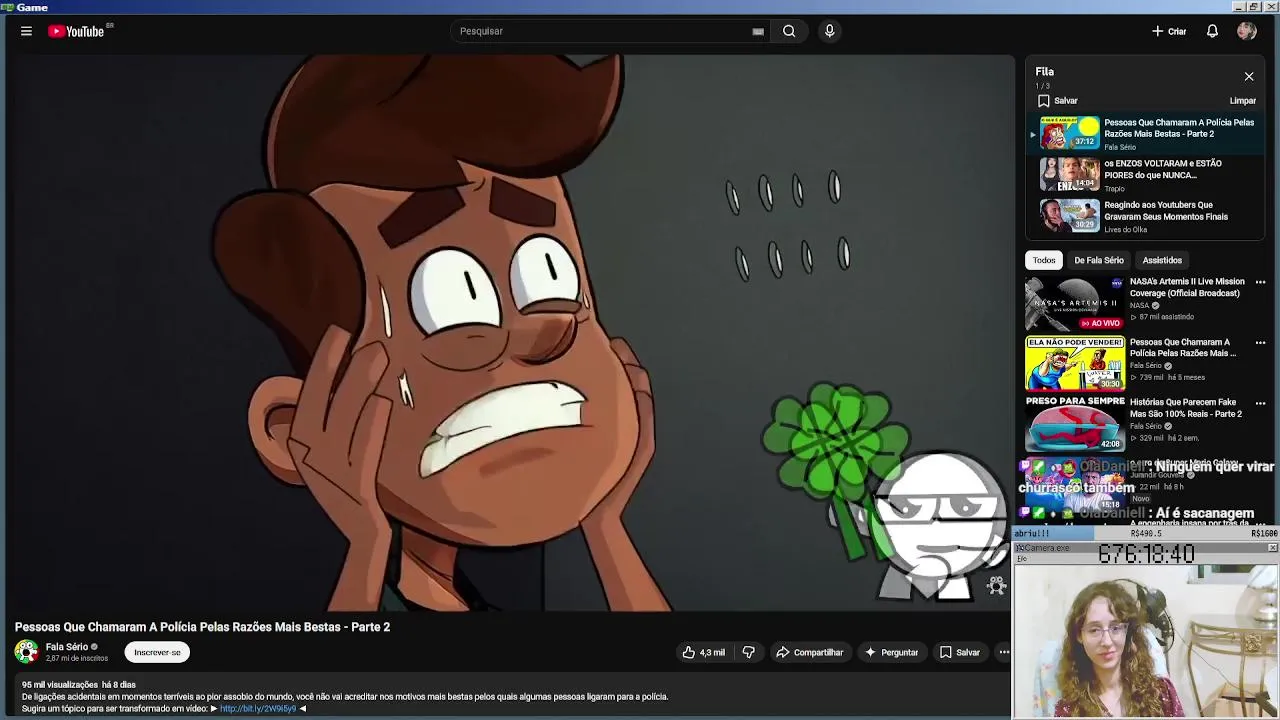Open the YouTube hamburger guide menu
Viewport: 1280px width, 720px height.
click(x=26, y=31)
